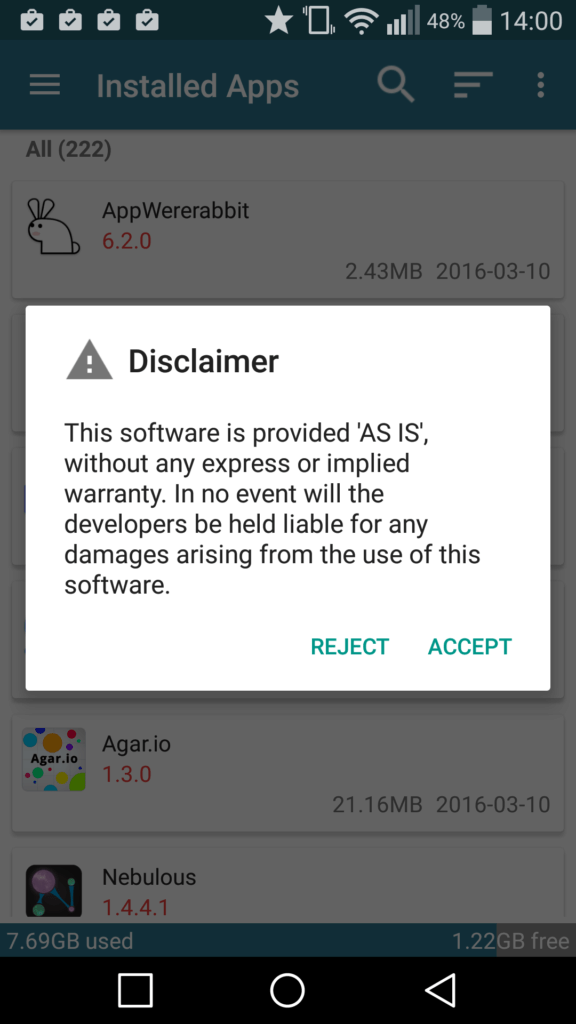The image size is (576, 1024).
Task: Reject the disclaimer
Action: click(x=349, y=646)
